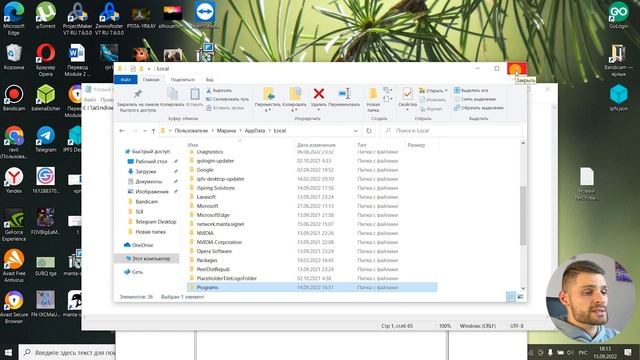The width and height of the screenshot is (640, 360).
Task: Expand breadcrumb chevron after Пользователи
Action: 212,131
